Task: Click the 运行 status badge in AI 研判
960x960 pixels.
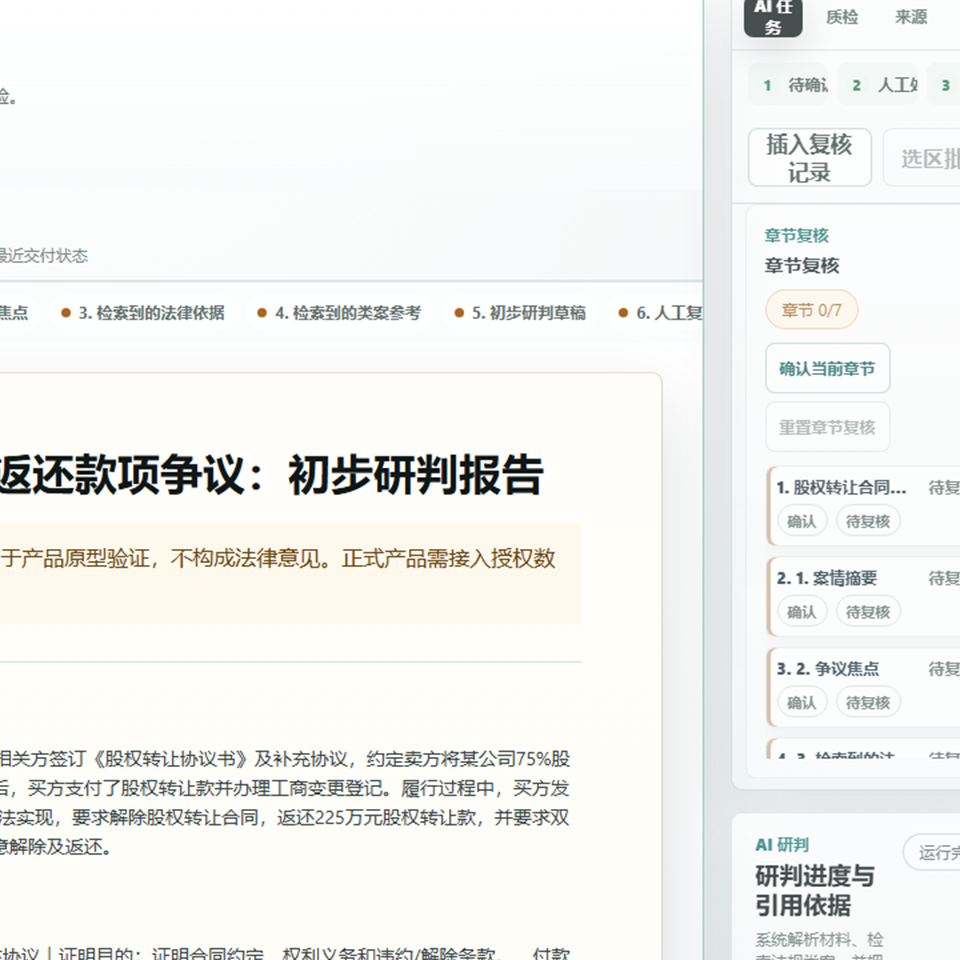Action: tap(932, 852)
